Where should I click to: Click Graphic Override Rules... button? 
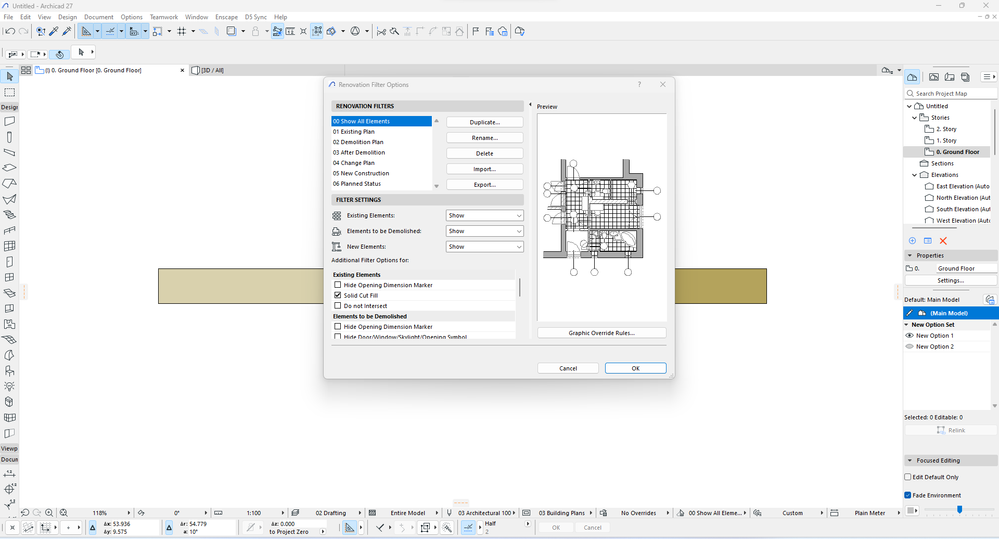click(601, 333)
